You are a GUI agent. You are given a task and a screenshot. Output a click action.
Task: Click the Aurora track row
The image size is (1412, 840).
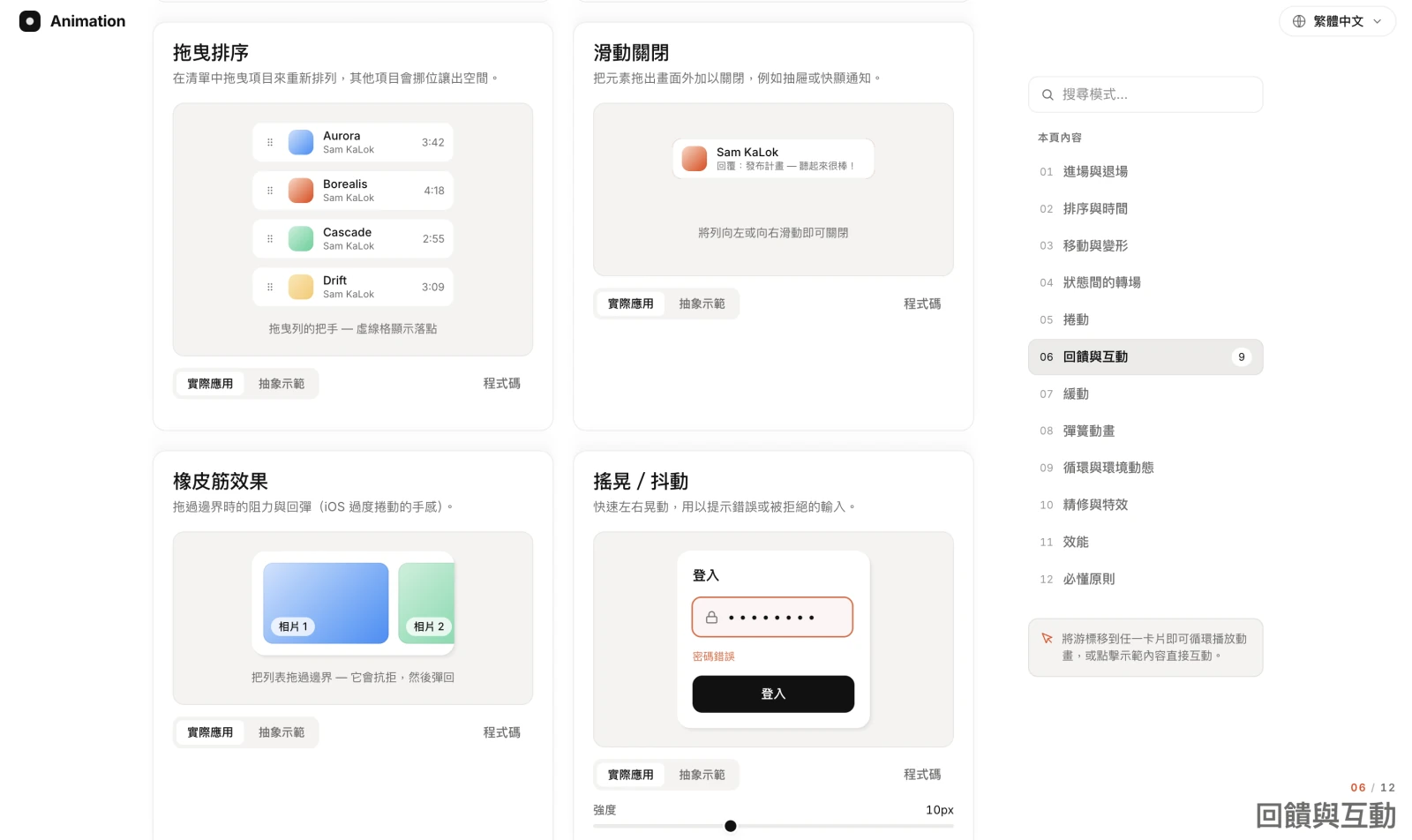(353, 142)
